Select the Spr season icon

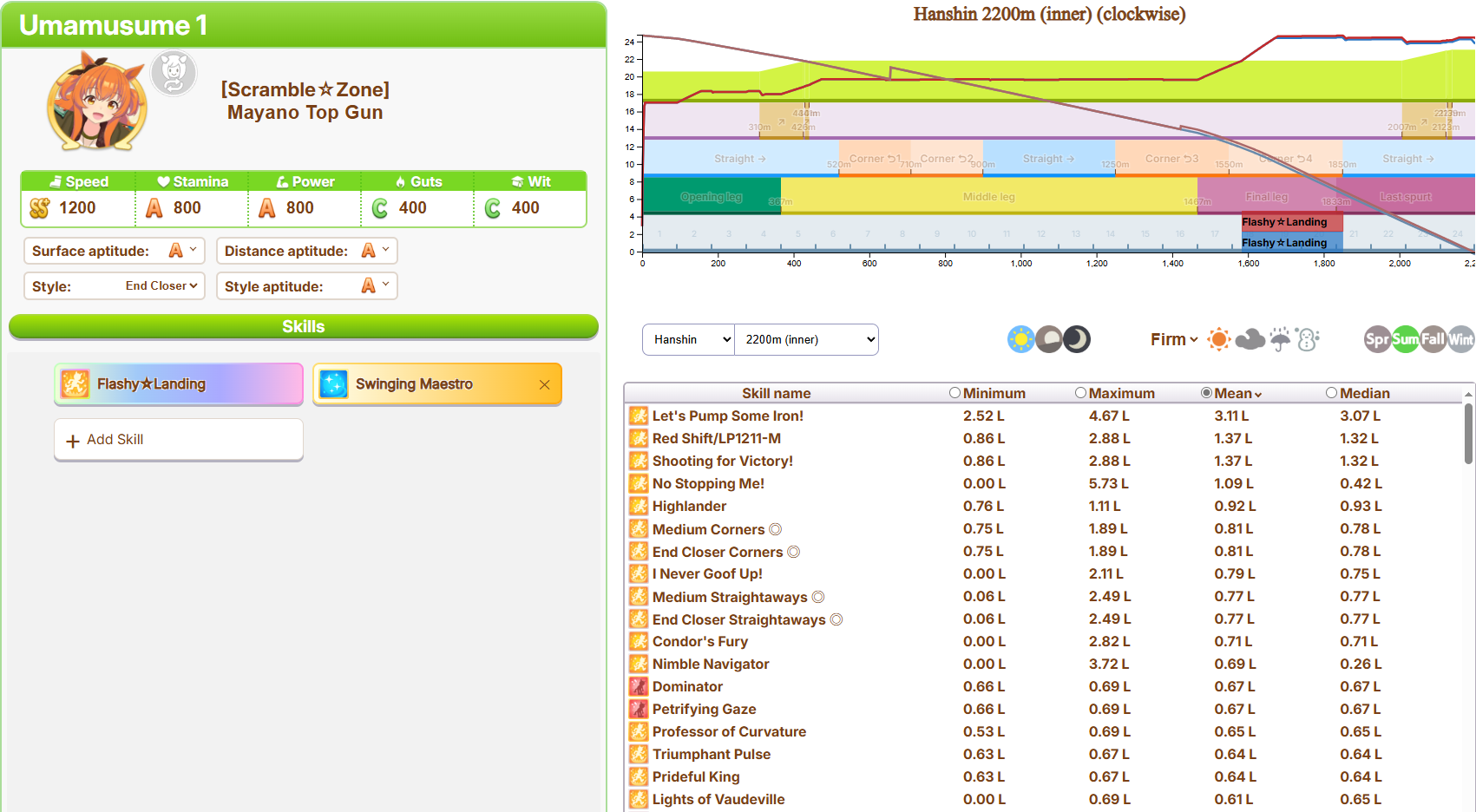[x=1377, y=339]
